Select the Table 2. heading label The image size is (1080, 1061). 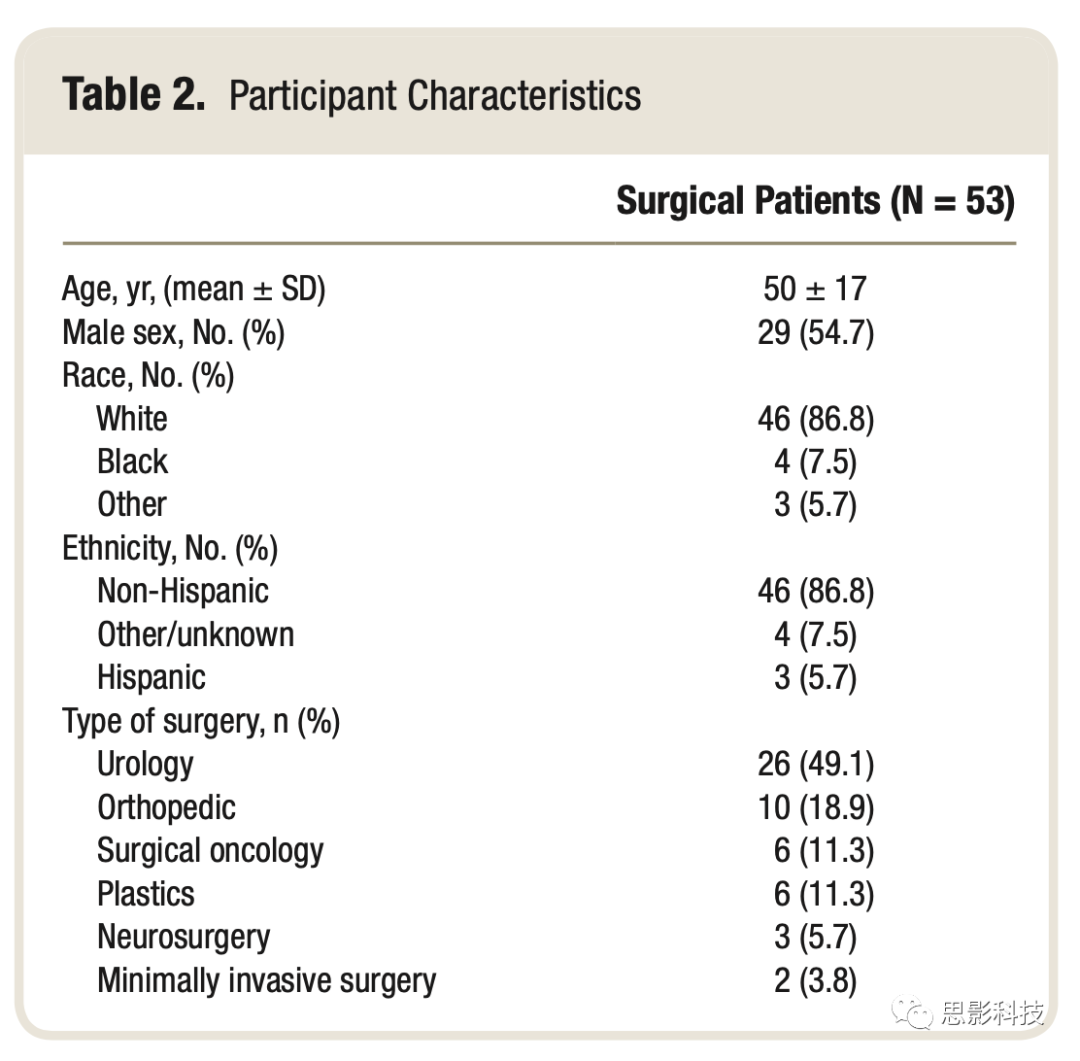click(x=134, y=94)
